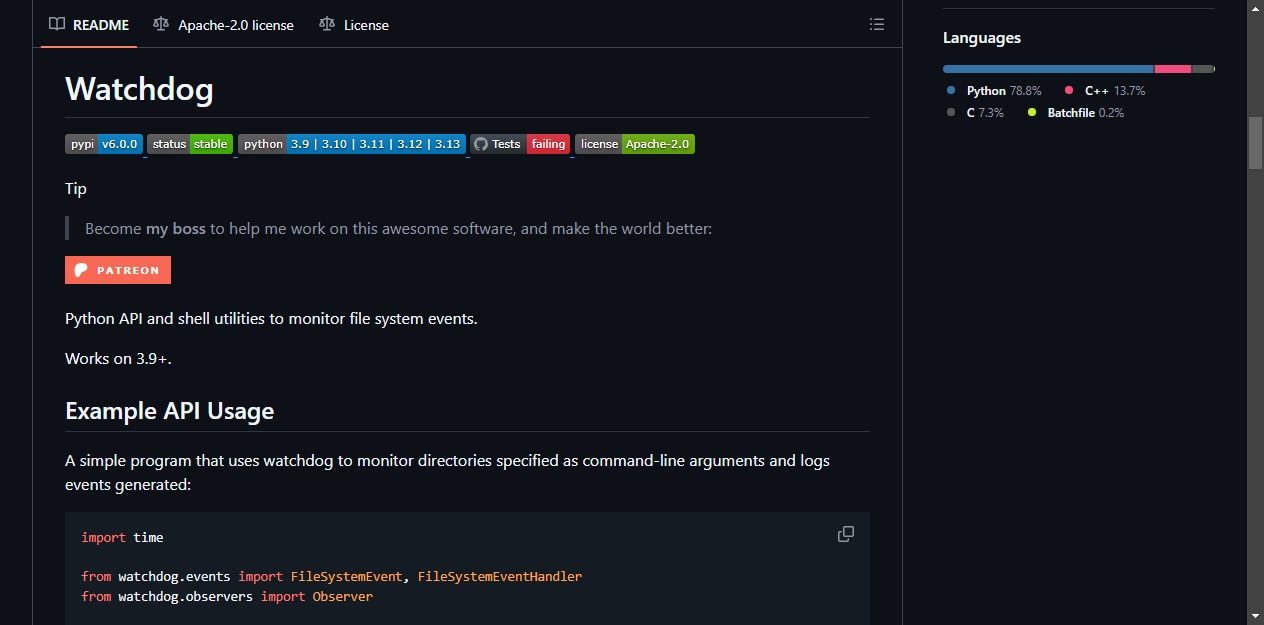Click the Watchdog heading

point(139,89)
